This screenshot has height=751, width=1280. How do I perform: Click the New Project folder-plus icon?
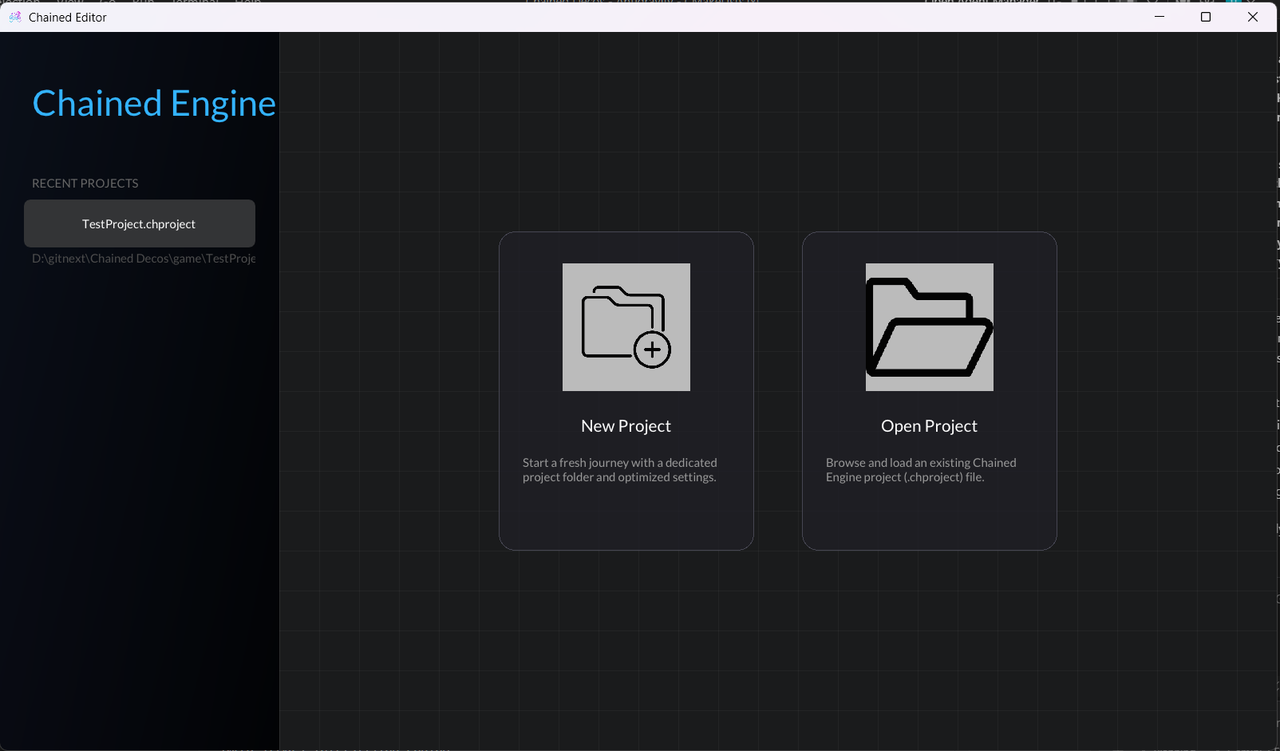tap(626, 327)
